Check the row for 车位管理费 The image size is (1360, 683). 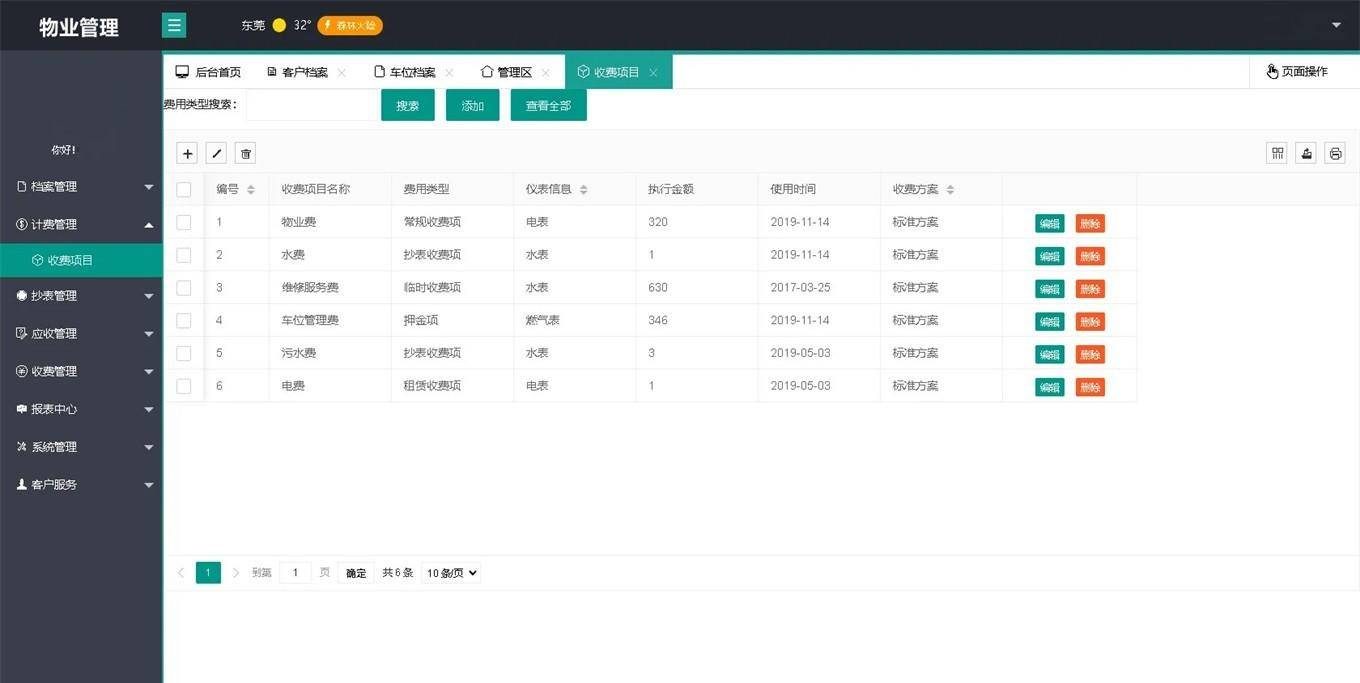(184, 320)
